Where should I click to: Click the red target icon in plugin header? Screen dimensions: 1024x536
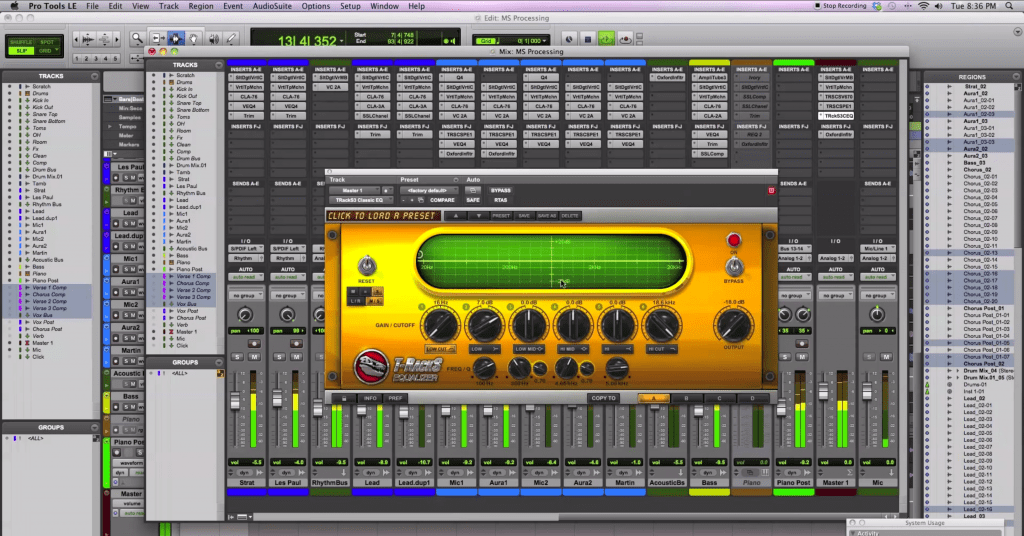click(x=771, y=190)
